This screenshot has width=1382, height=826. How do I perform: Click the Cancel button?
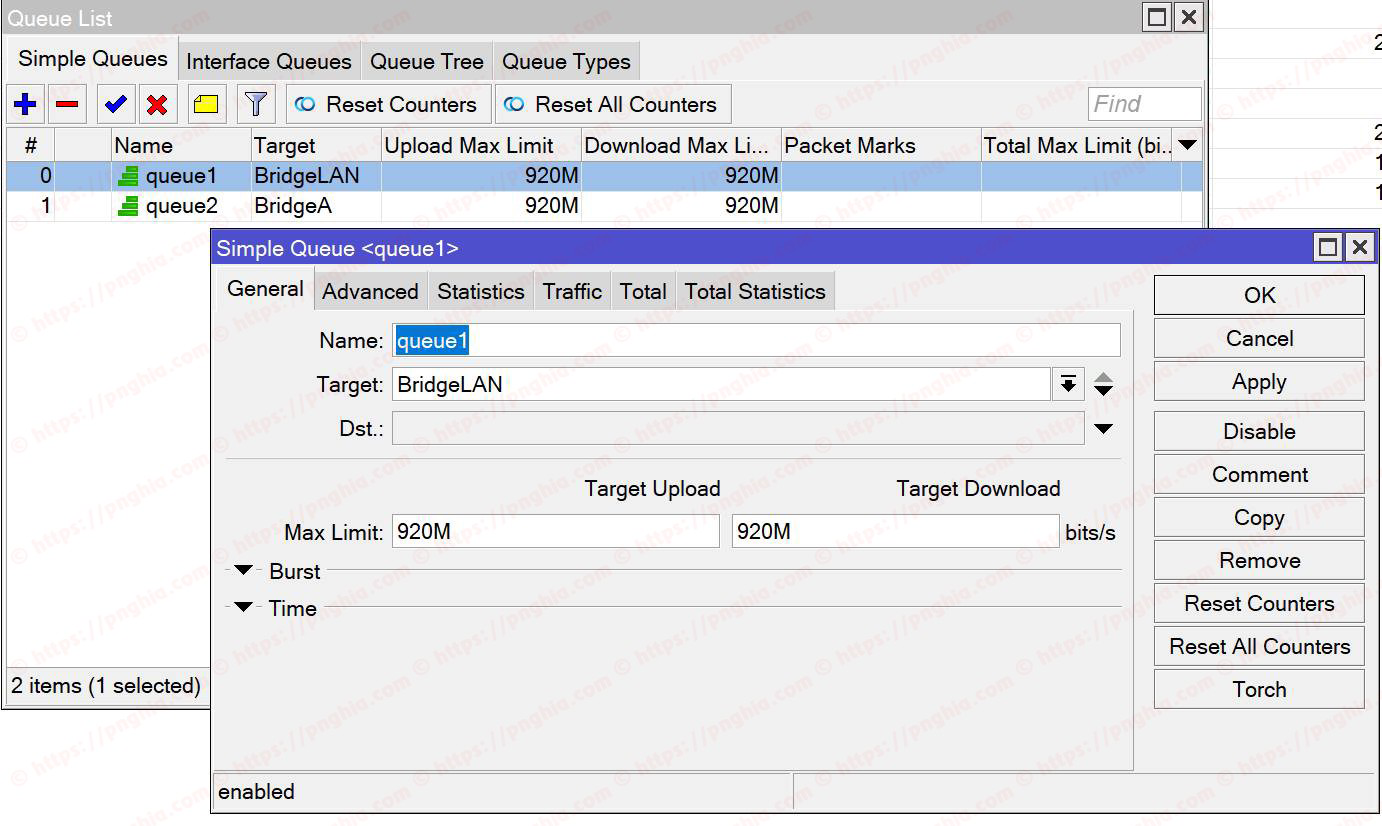point(1259,338)
